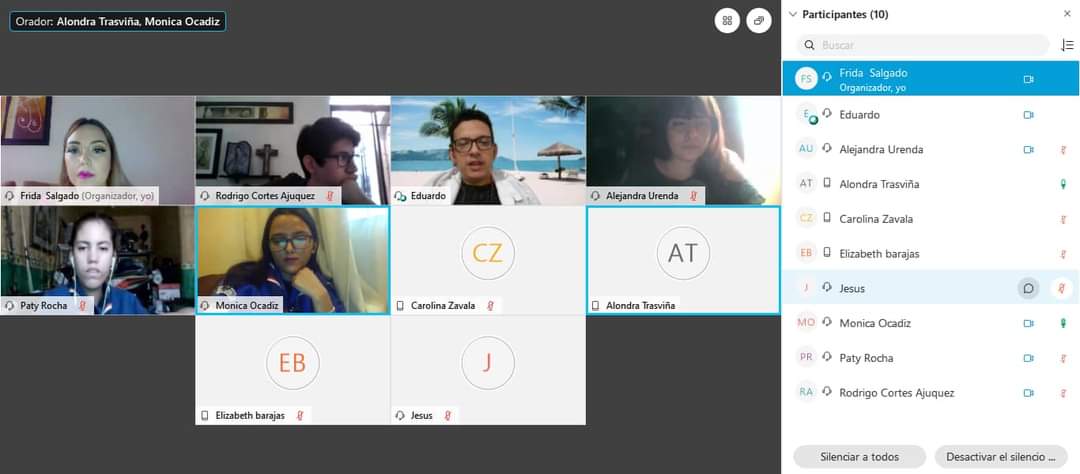This screenshot has width=1080, height=474.
Task: Open chat with Jesus
Action: tap(1028, 288)
